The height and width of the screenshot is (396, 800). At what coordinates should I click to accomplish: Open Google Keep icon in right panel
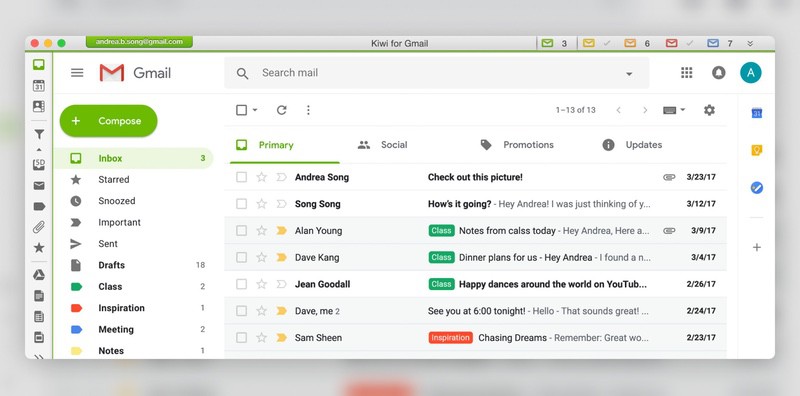(757, 150)
